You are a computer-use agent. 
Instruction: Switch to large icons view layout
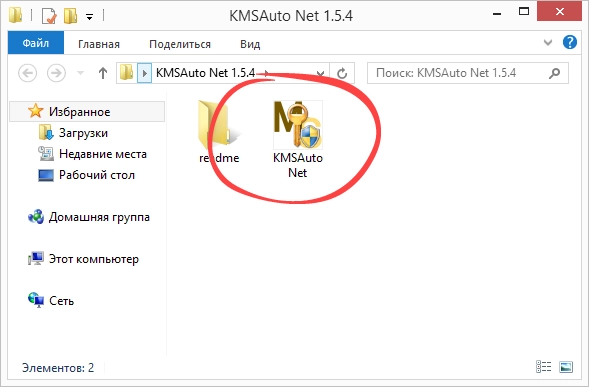tap(566, 366)
